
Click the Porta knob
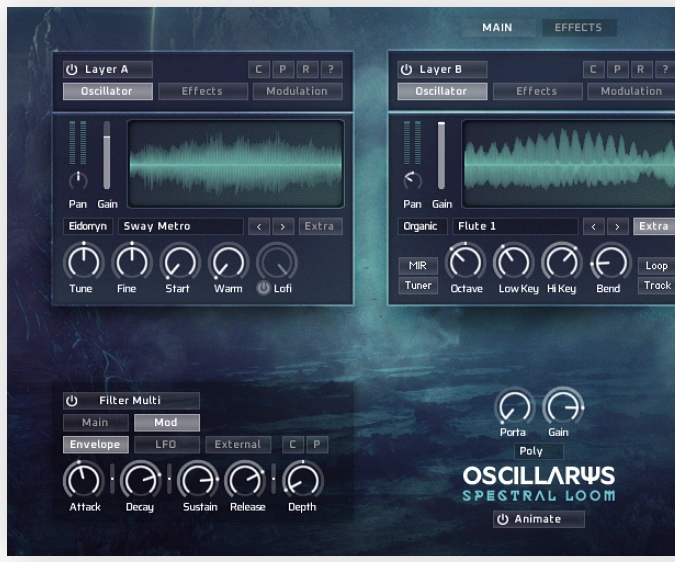513,408
